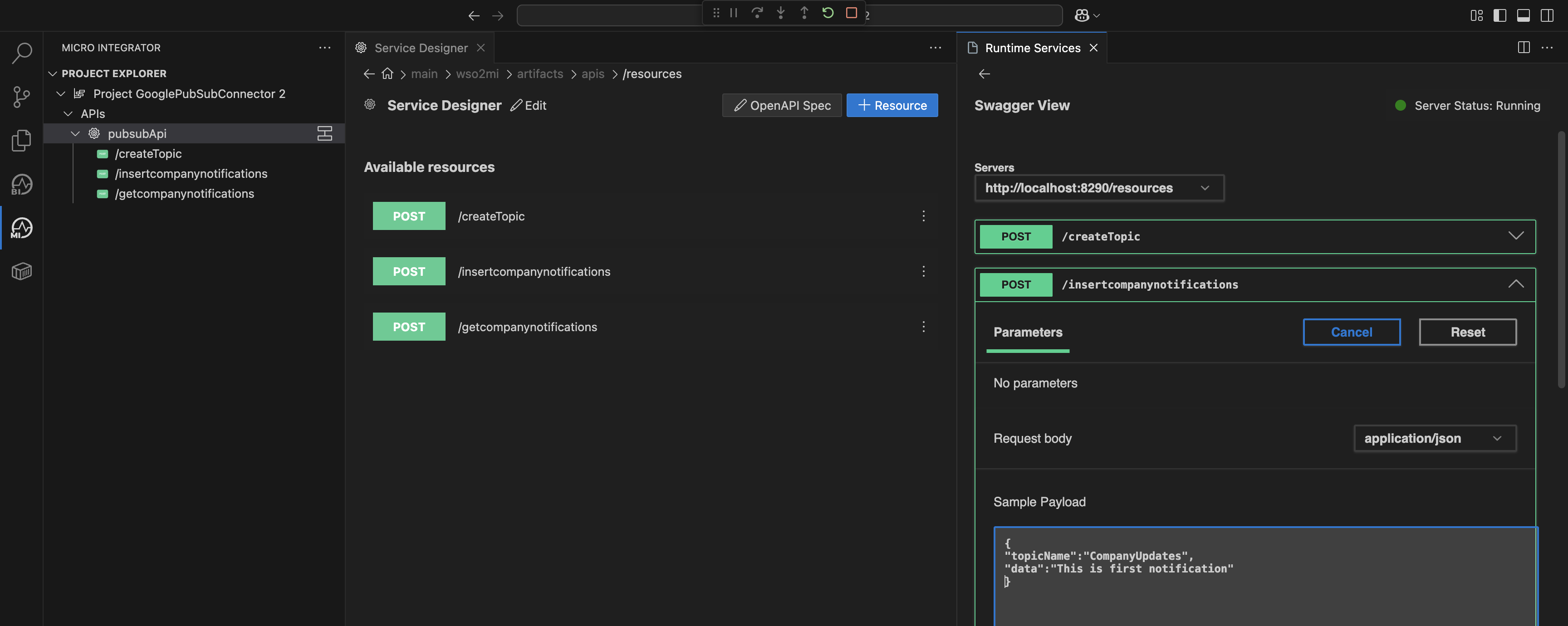Select /getcompanynotifications in project explorer tree
1568x626 pixels.
[185, 193]
